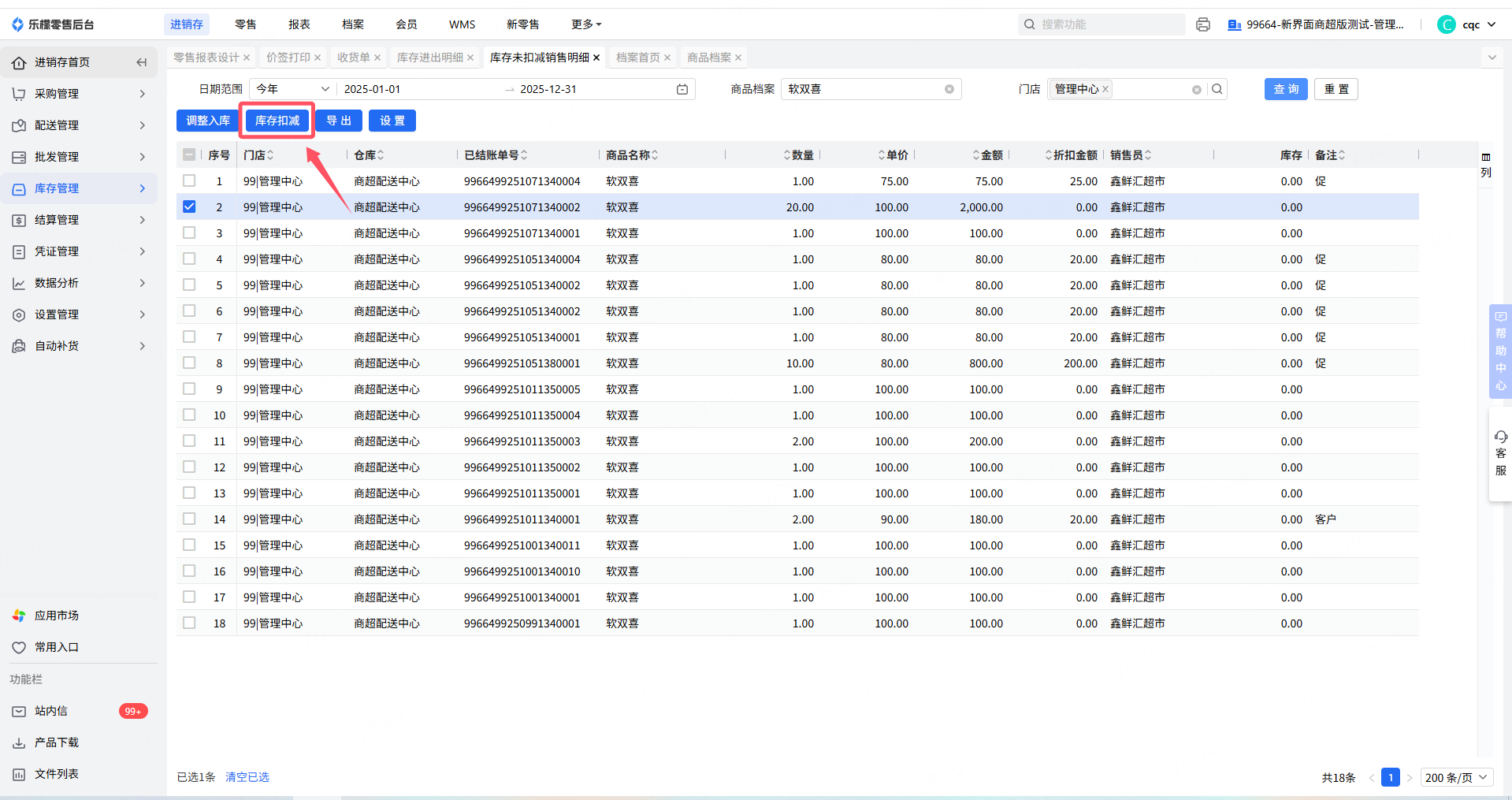Open the 报表 top menu

[x=299, y=24]
